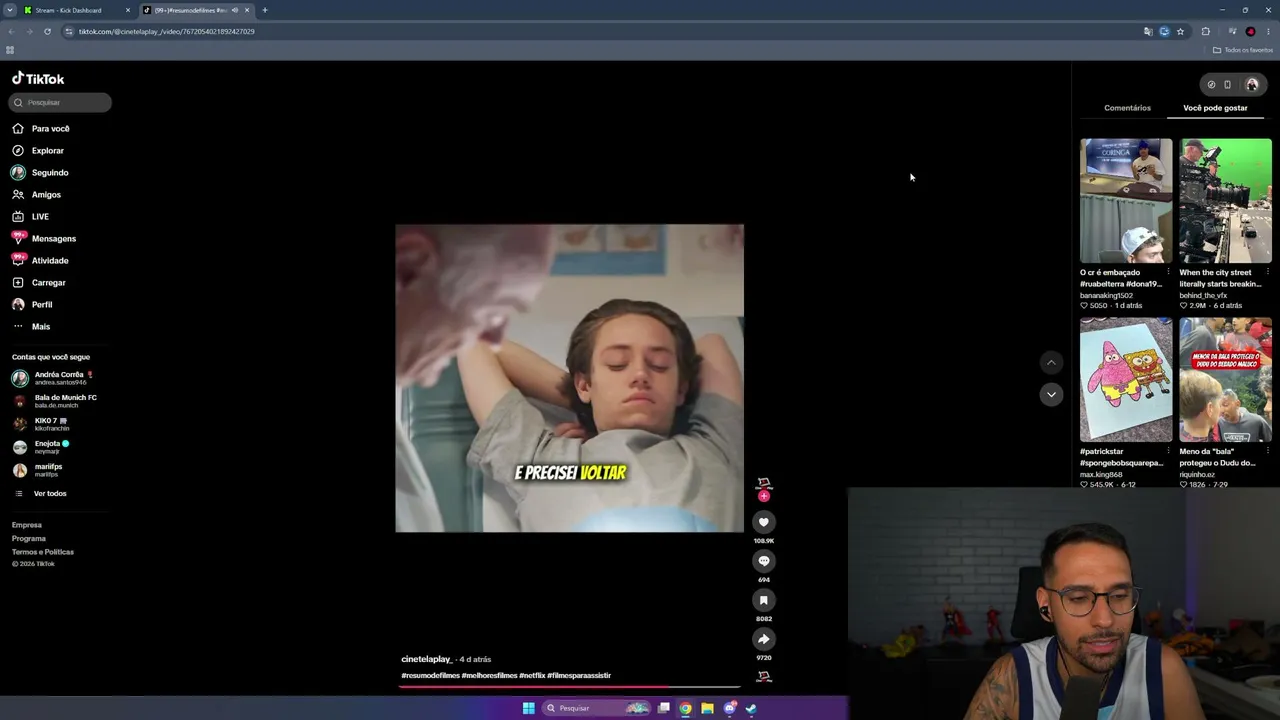Click the #resumodefilmes hashtag
The height and width of the screenshot is (720, 1280).
pos(431,676)
